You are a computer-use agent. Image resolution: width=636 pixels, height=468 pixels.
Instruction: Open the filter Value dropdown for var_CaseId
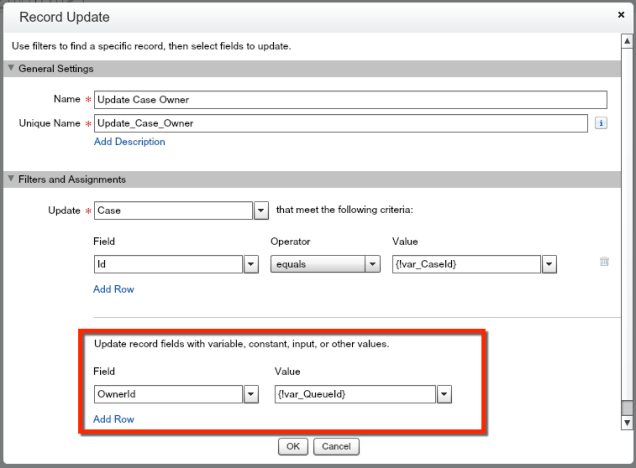coord(549,264)
